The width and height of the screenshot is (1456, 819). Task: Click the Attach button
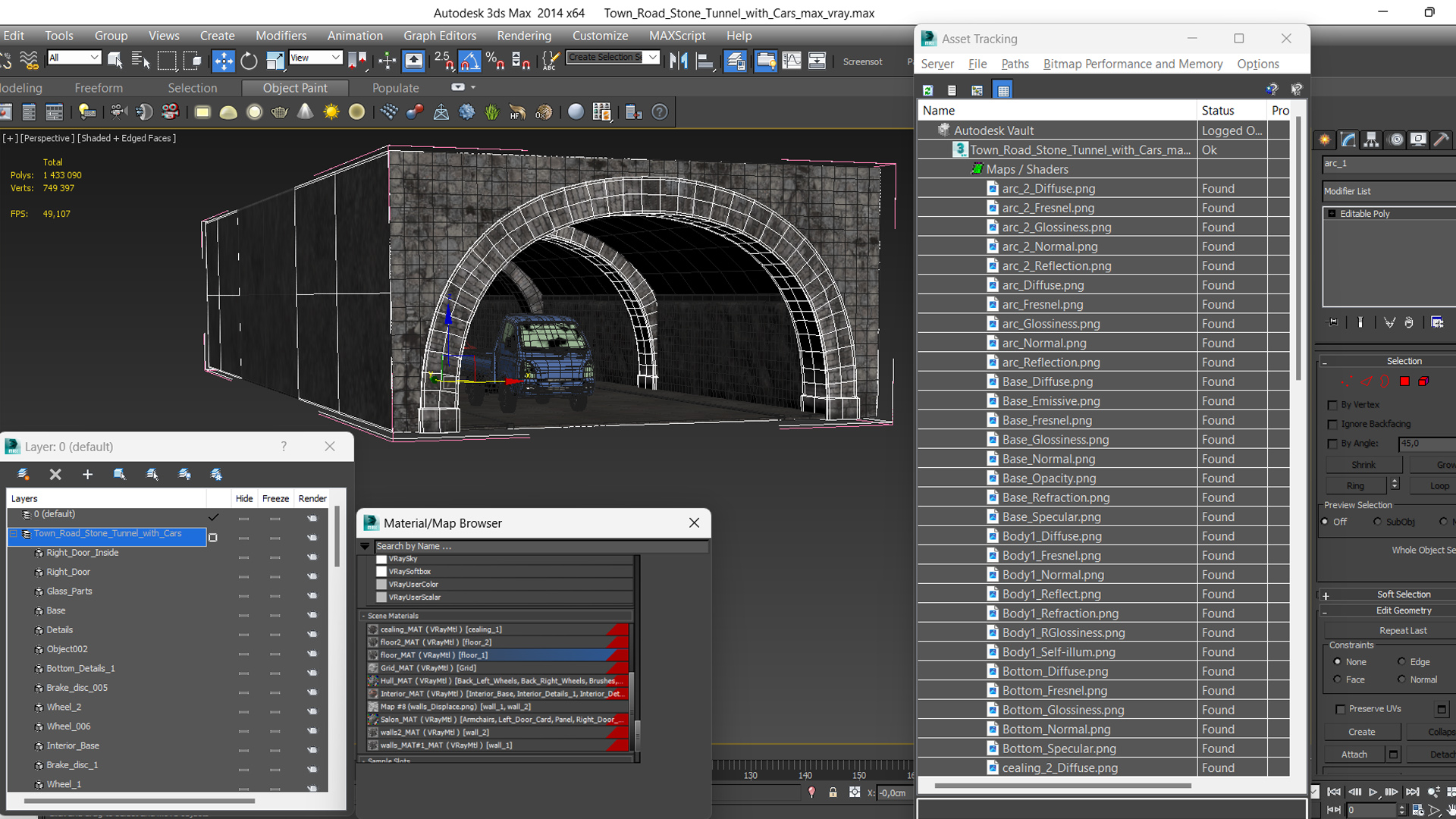[x=1354, y=755]
